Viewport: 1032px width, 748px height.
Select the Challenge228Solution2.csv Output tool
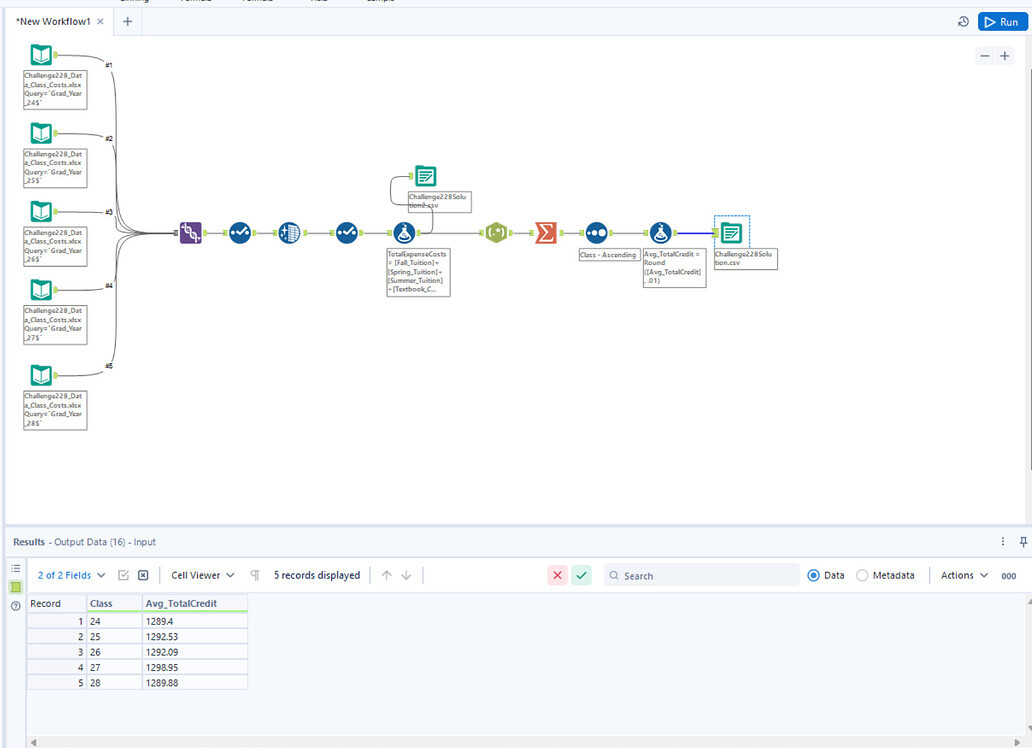(426, 176)
